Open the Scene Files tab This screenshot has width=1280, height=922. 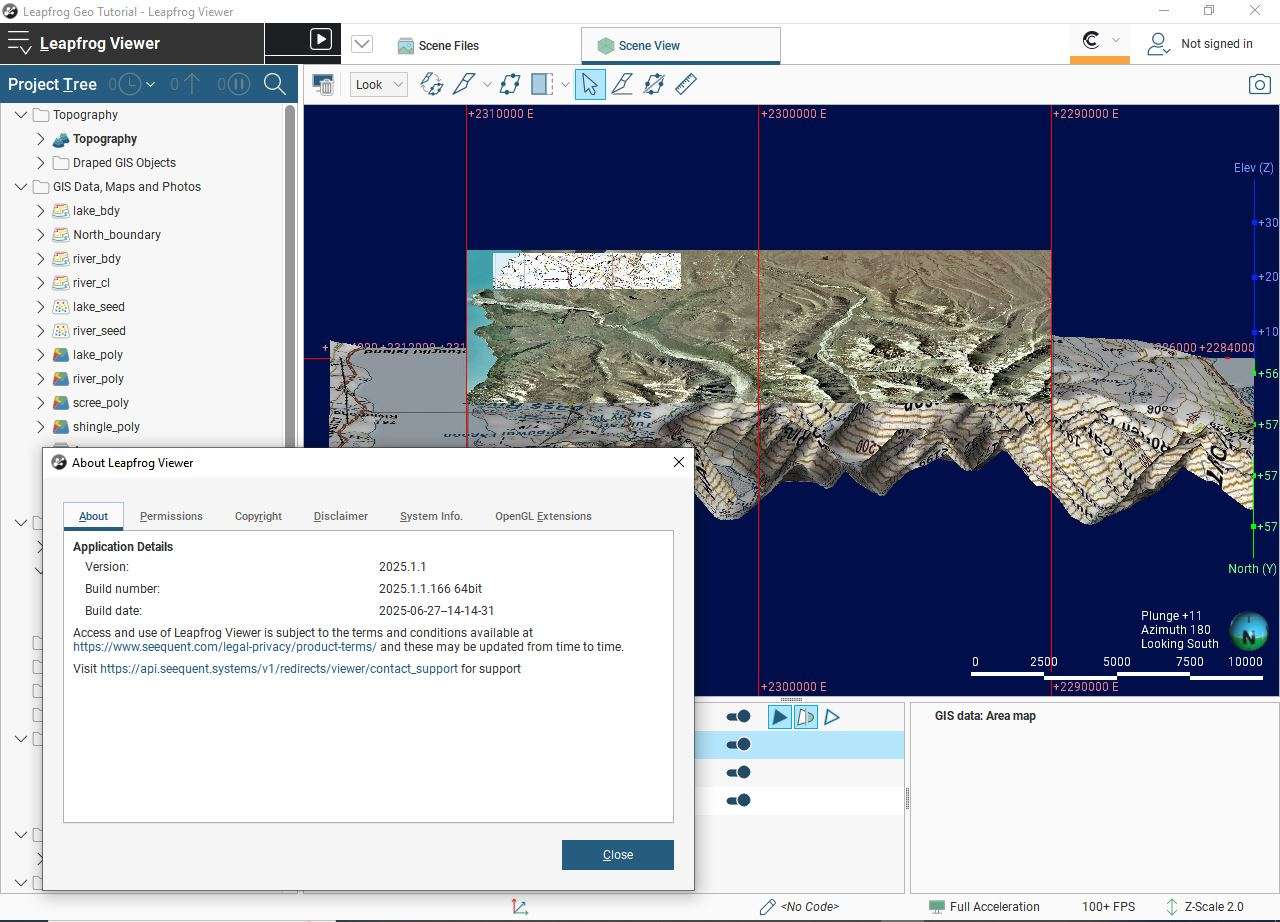coord(438,45)
